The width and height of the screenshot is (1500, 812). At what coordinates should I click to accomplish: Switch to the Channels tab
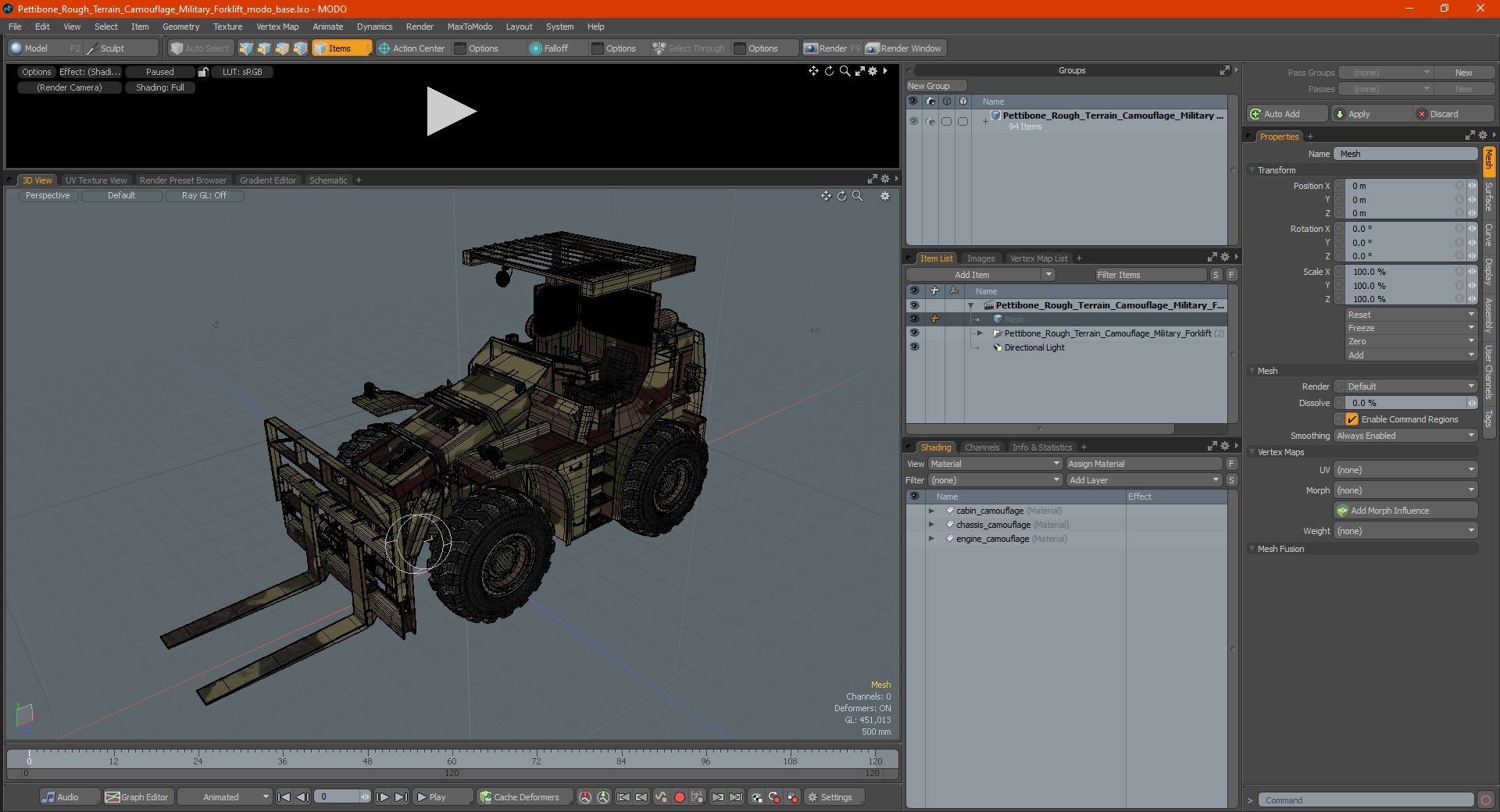[981, 447]
